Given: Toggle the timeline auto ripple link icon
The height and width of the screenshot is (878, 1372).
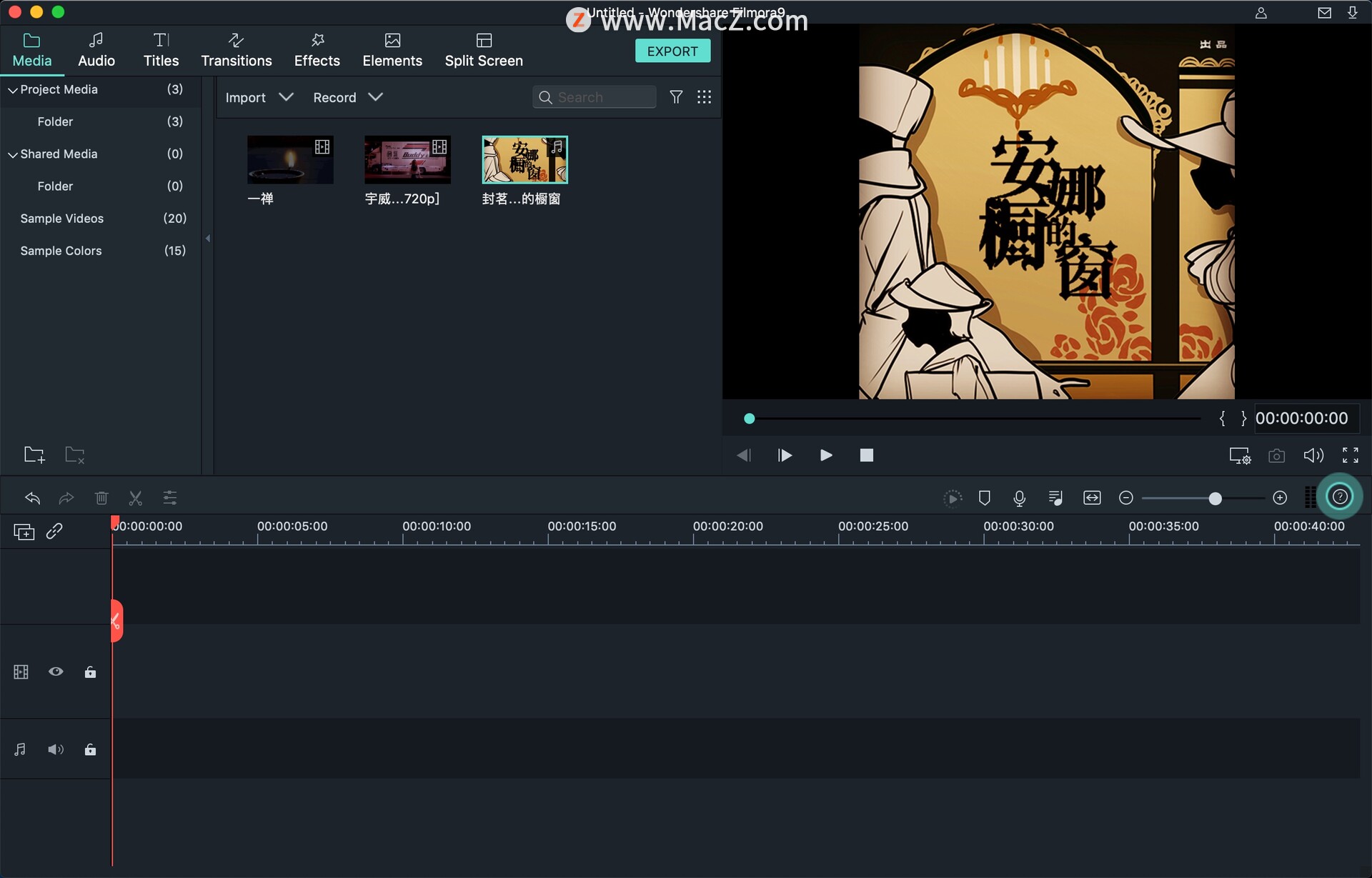Looking at the screenshot, I should click(x=55, y=532).
